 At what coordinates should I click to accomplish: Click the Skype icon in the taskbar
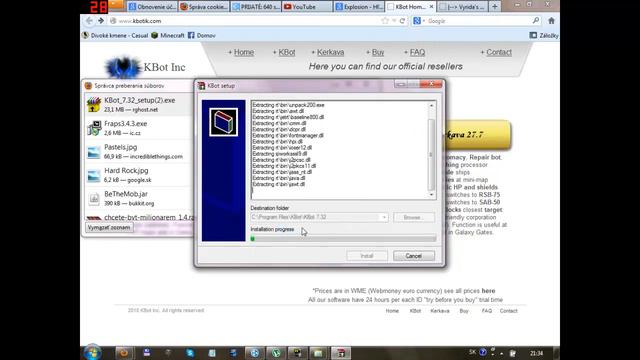(190, 353)
